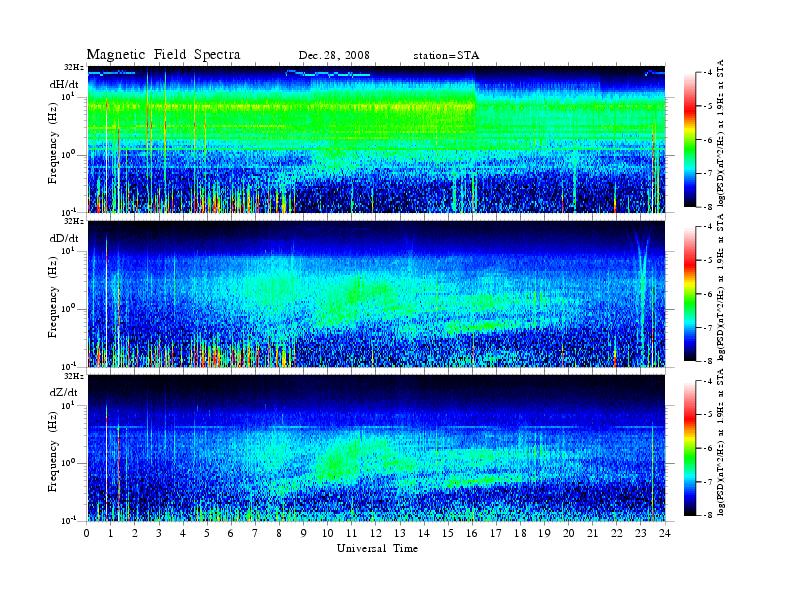Click the 32Hz label above dZ/dt panel
The image size is (792, 612).
[x=74, y=376]
